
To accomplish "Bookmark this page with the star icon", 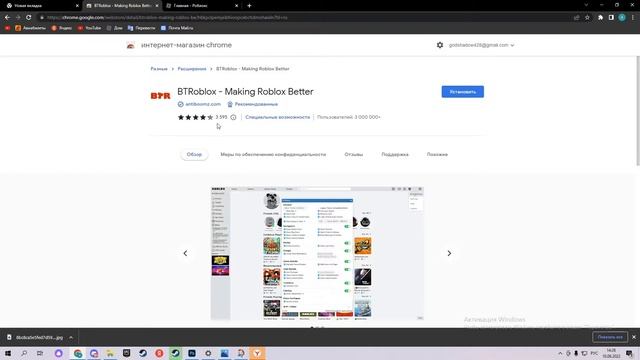I will [x=587, y=18].
